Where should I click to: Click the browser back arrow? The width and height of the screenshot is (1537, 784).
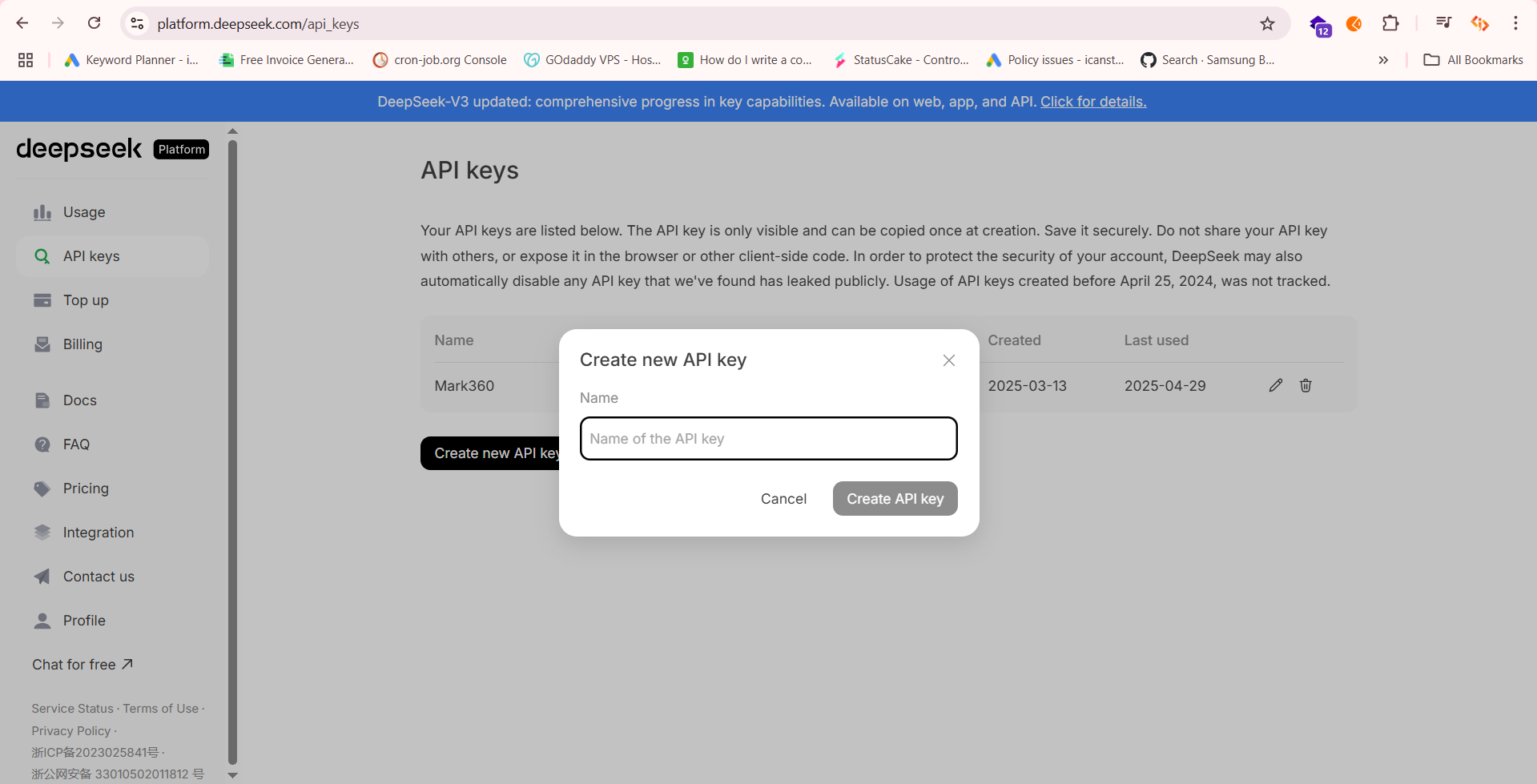pos(22,23)
